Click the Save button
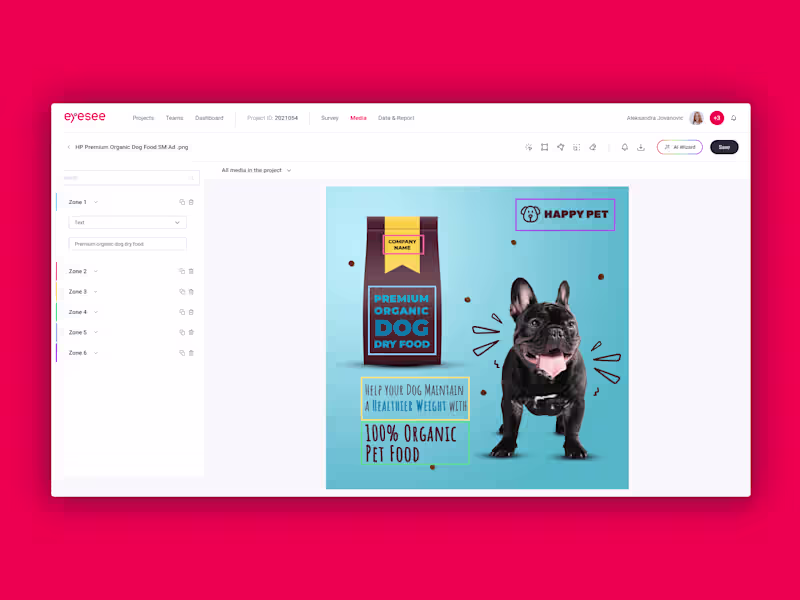This screenshot has width=800, height=600. [724, 147]
